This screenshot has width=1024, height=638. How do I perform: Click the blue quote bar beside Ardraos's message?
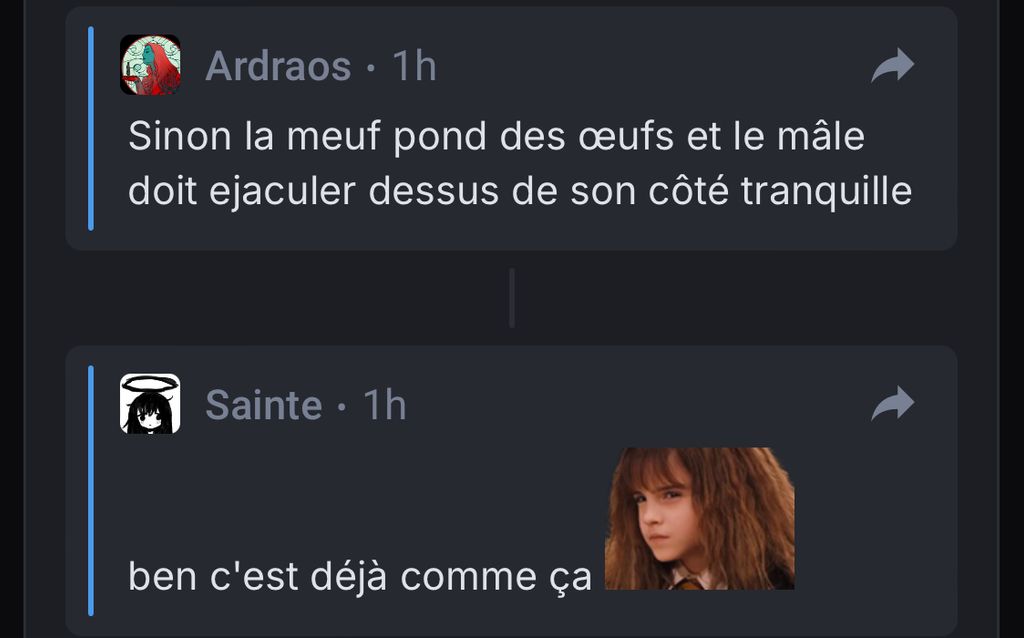[x=91, y=128]
